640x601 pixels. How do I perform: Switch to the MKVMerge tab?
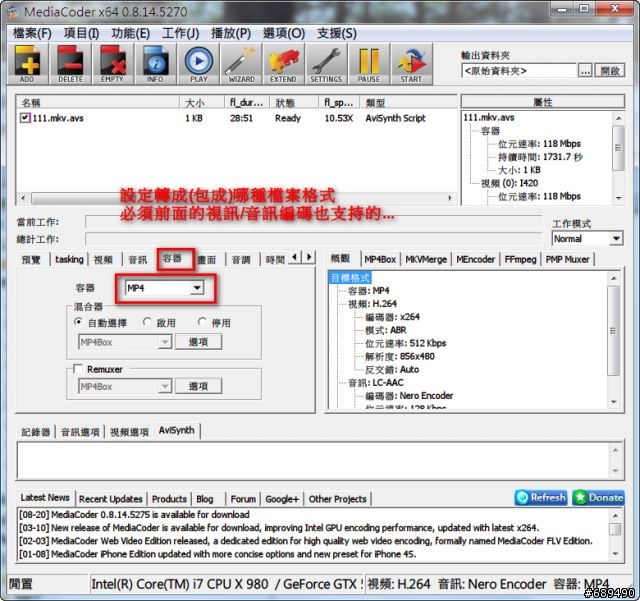coord(426,259)
